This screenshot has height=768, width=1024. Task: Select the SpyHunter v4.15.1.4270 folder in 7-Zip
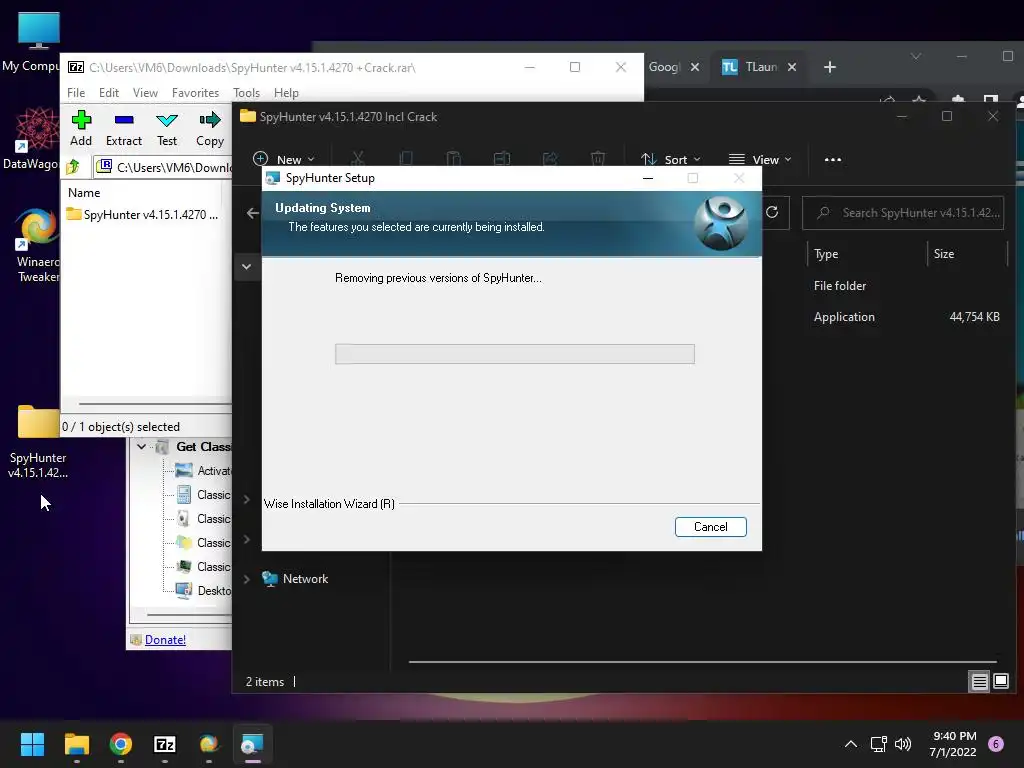point(142,214)
